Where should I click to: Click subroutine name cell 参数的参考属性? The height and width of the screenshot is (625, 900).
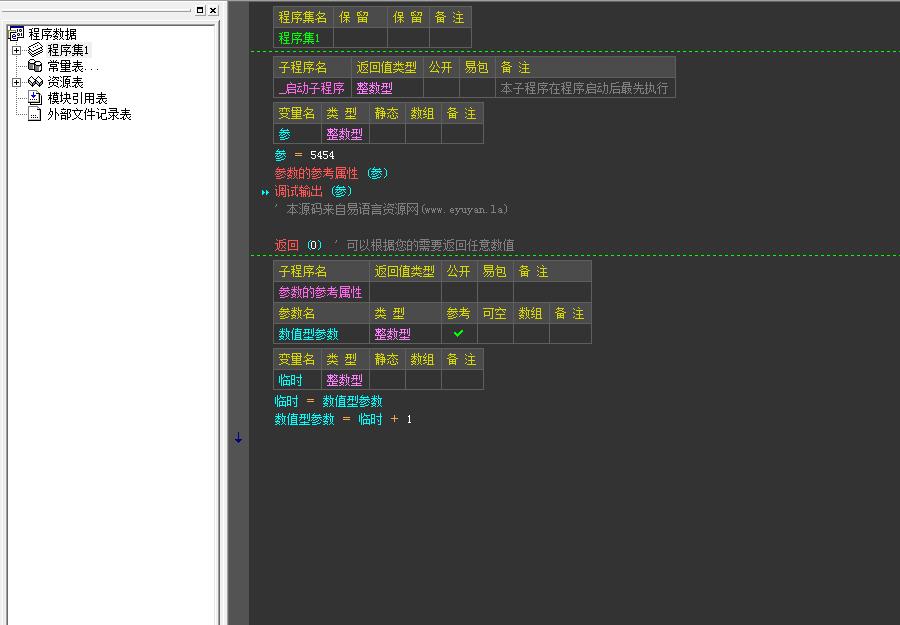pos(321,292)
